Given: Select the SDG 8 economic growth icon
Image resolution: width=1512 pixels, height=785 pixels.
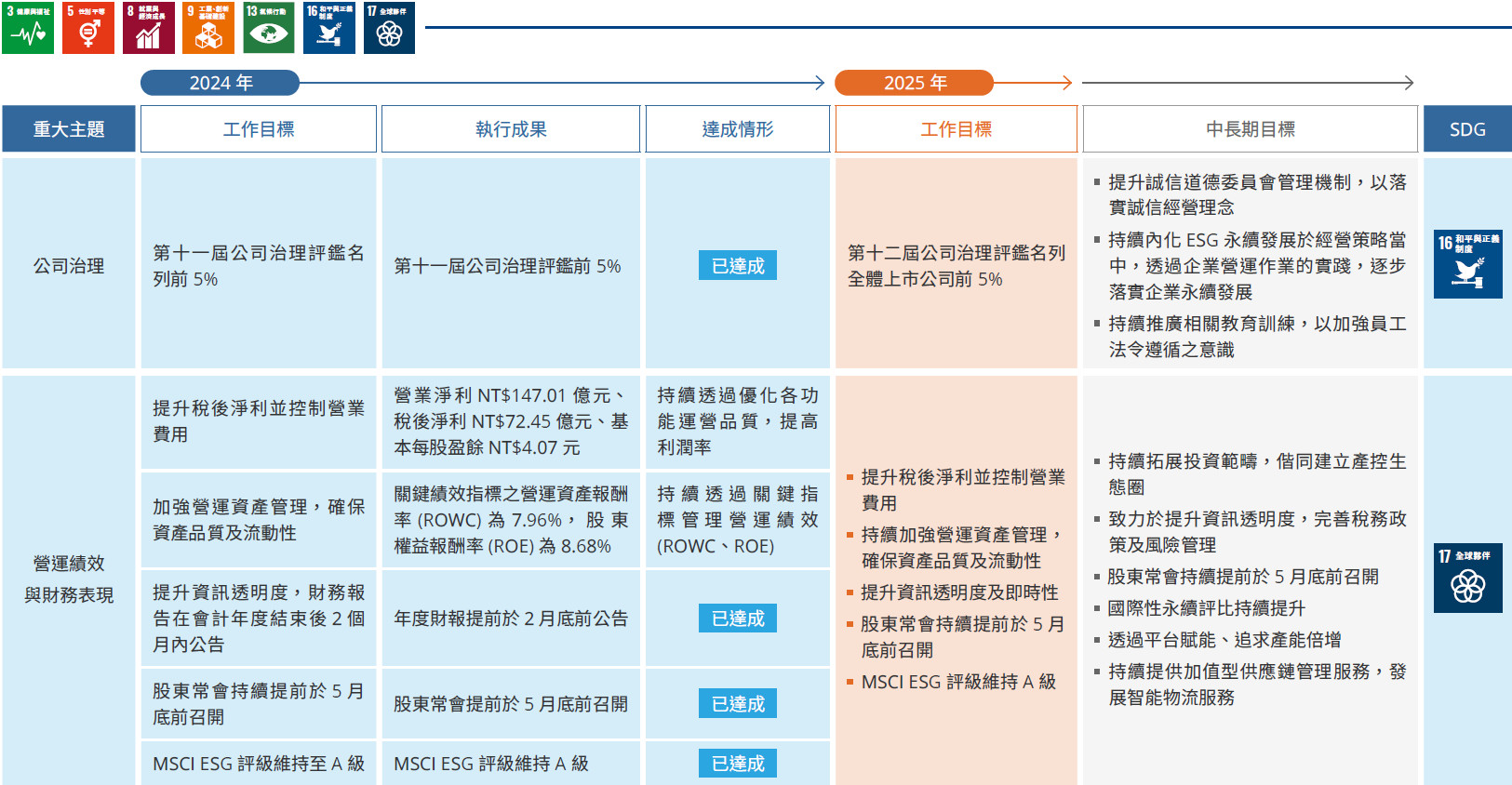Looking at the screenshot, I should (149, 28).
